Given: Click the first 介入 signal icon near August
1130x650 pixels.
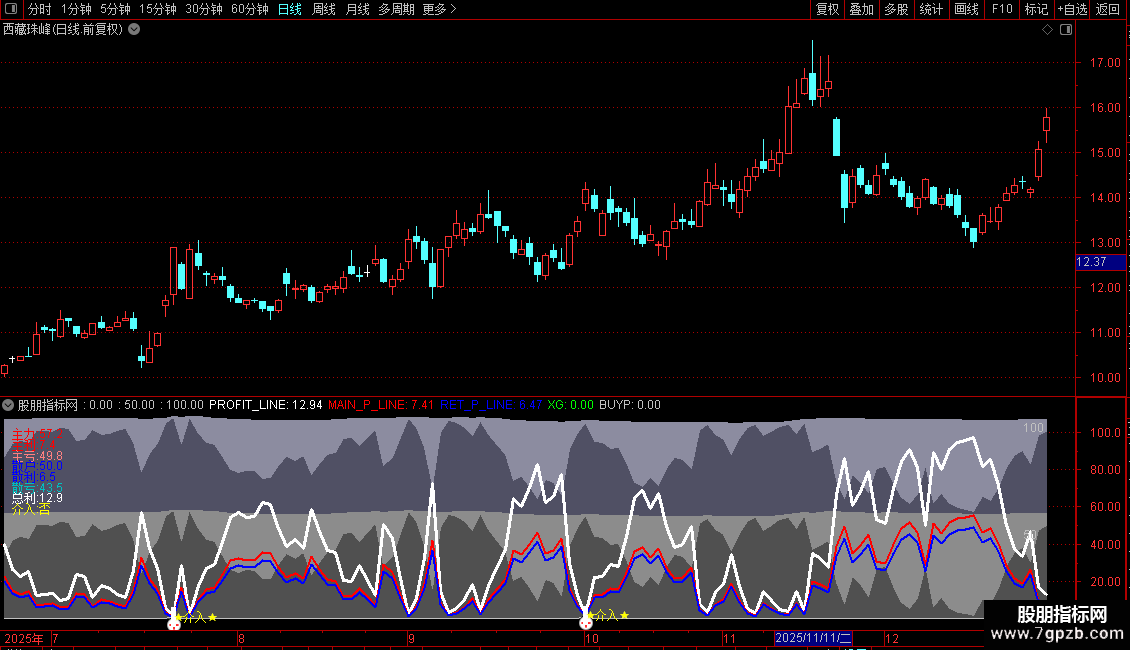Looking at the screenshot, I should click(x=174, y=624).
